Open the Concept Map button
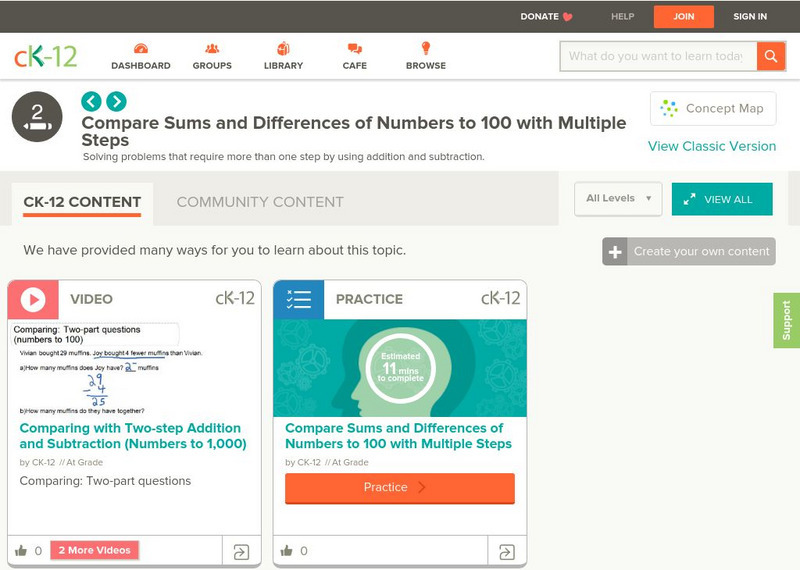The image size is (800, 570). [713, 109]
